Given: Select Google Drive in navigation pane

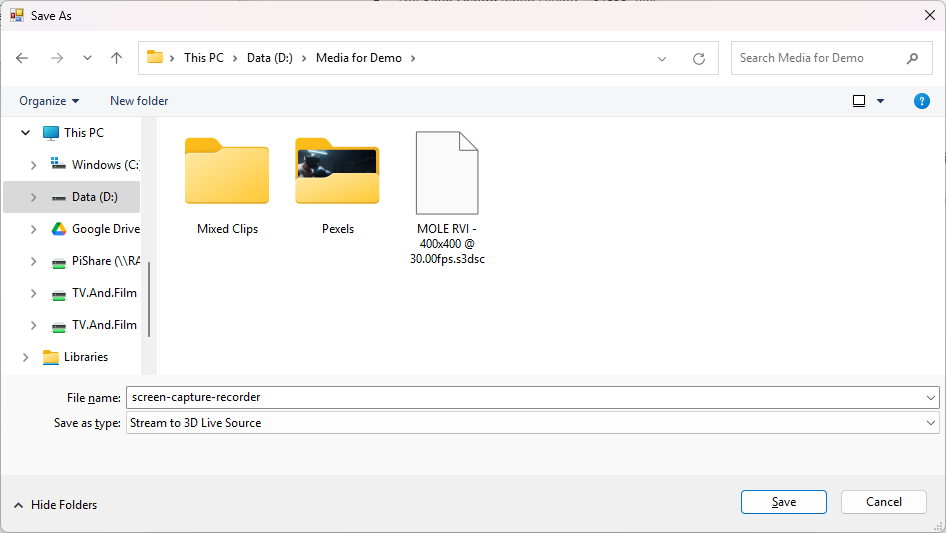Looking at the screenshot, I should (x=96, y=229).
